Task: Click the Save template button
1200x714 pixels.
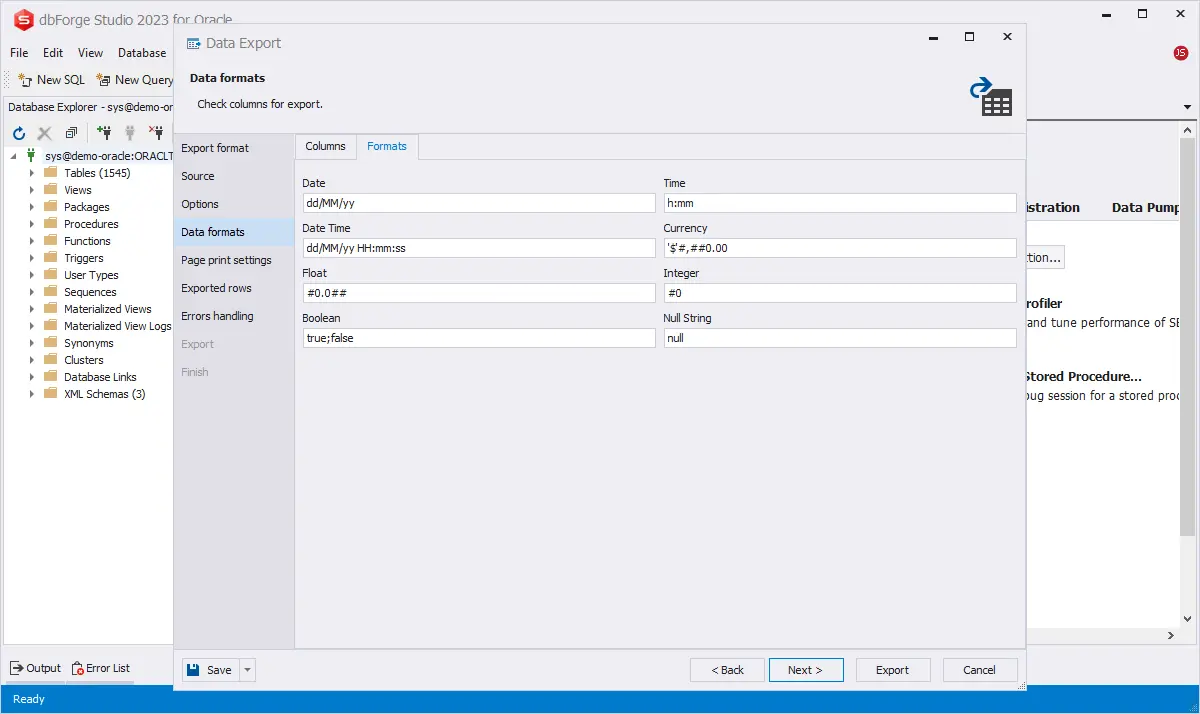Action: 210,670
